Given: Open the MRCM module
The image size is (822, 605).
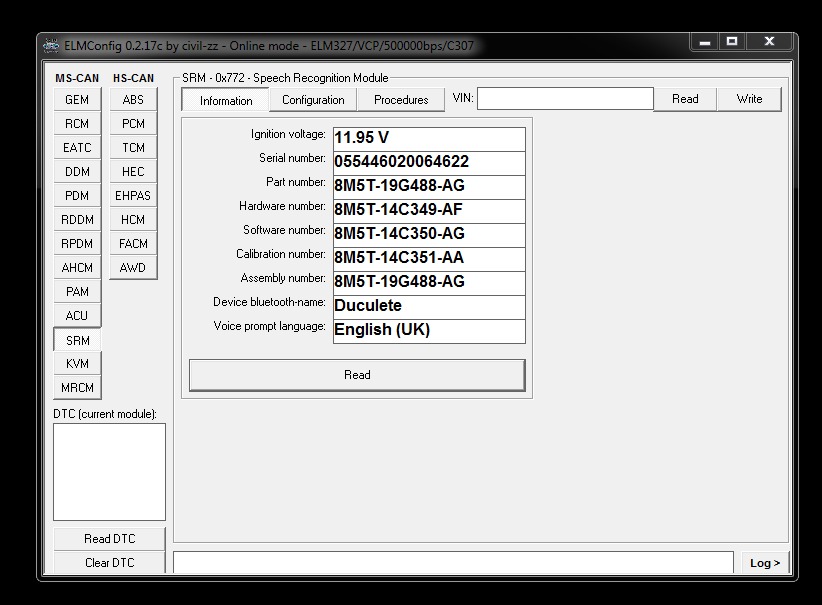Looking at the screenshot, I should pyautogui.click(x=77, y=388).
